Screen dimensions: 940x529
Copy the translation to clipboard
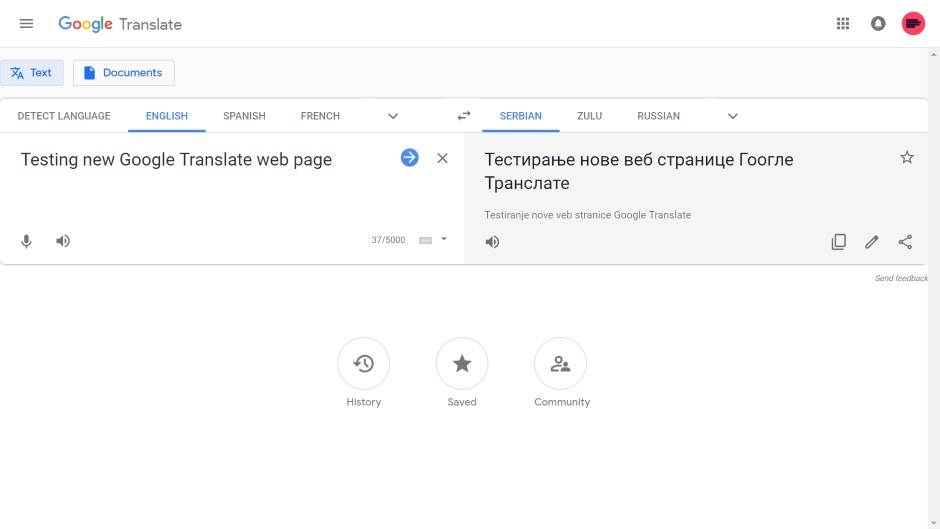[x=839, y=242]
